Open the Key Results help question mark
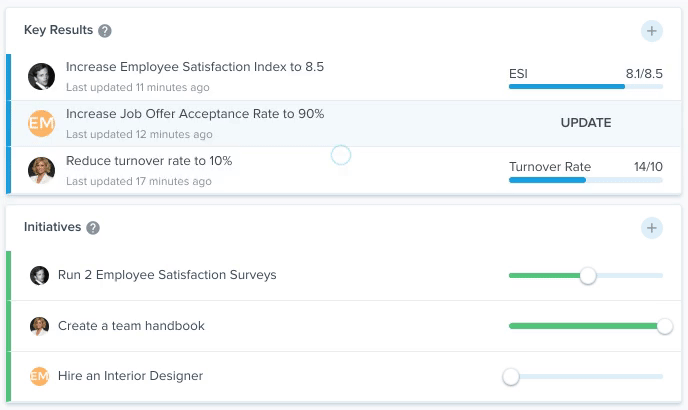Viewport: 688px width, 410px height. point(104,31)
